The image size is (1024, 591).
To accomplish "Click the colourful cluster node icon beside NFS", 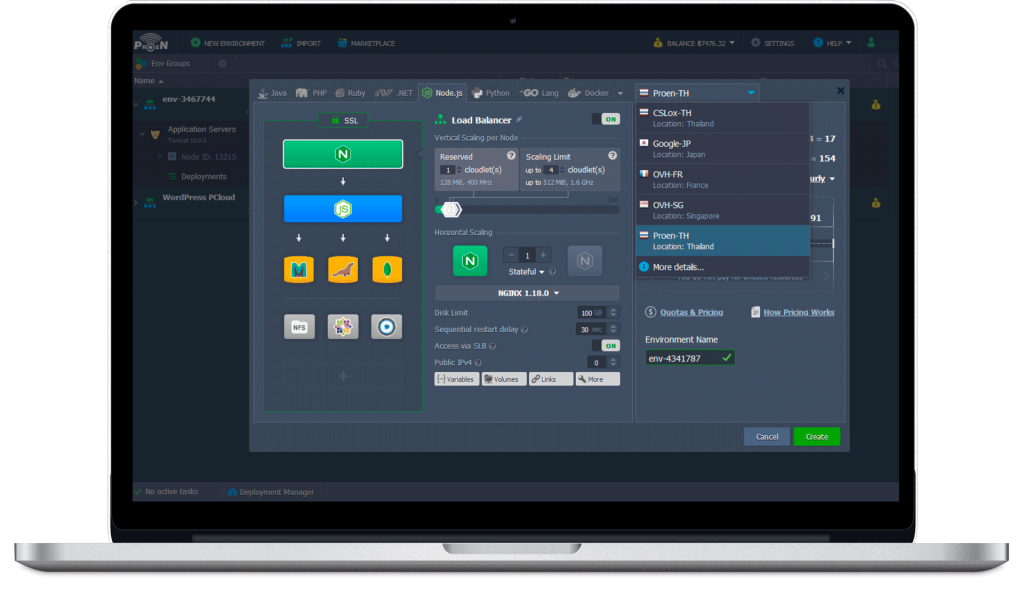I will pos(343,327).
